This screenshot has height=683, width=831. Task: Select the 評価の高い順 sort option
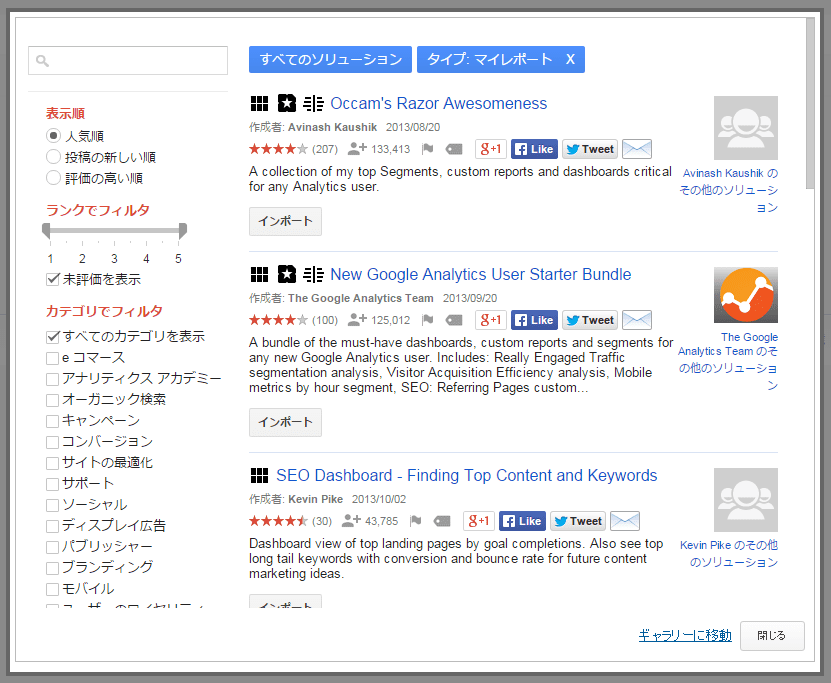point(53,178)
